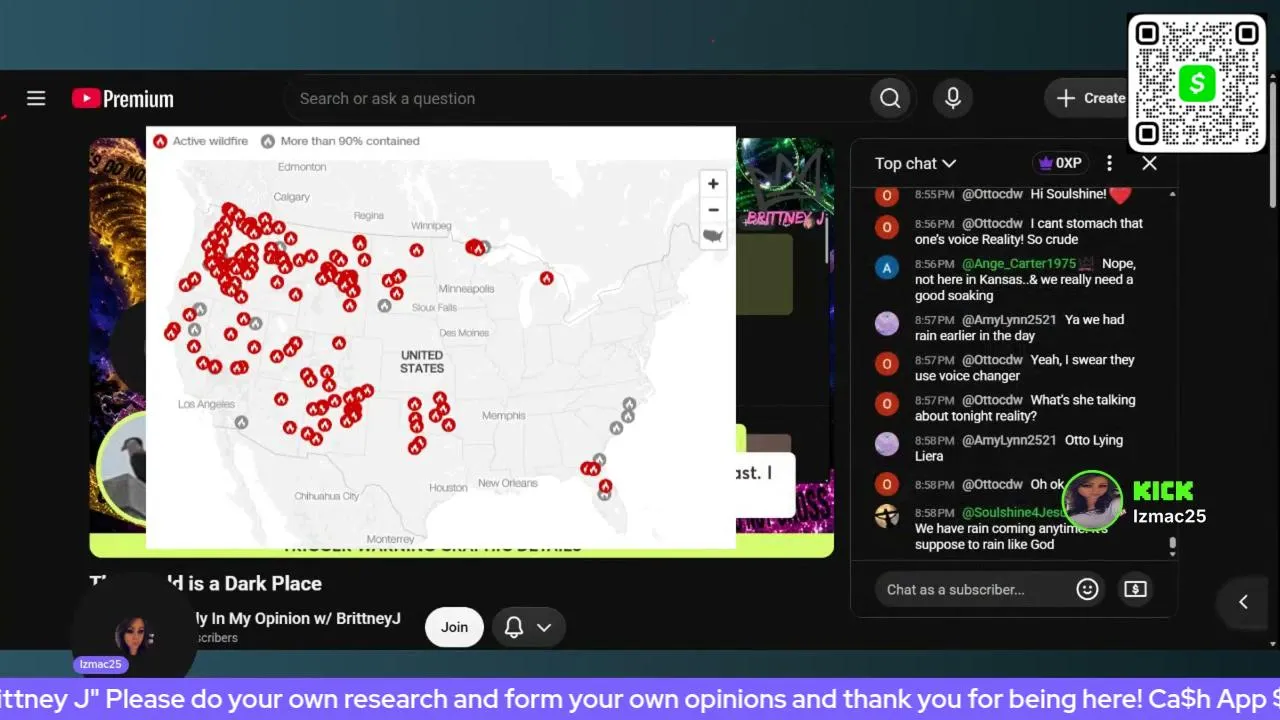Zoom out on the wildfire map
The image size is (1280, 720).
[713, 210]
